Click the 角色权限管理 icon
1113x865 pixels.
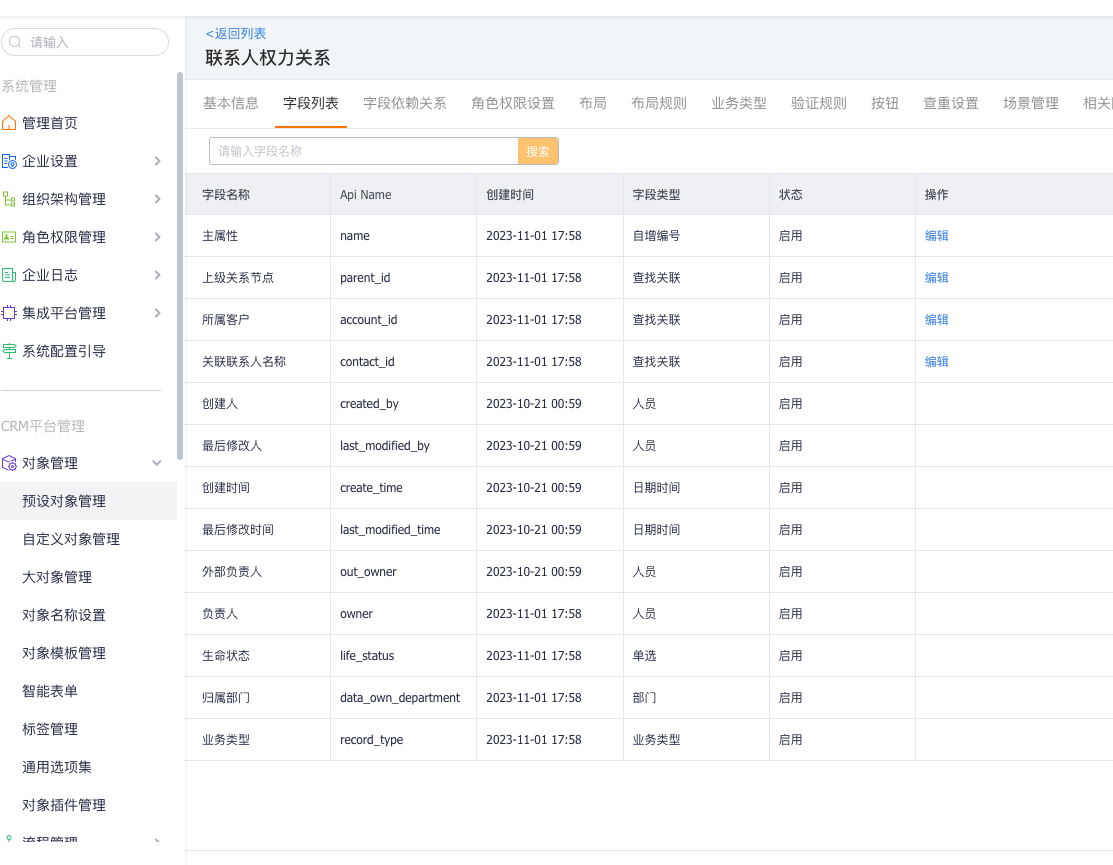click(x=9, y=237)
